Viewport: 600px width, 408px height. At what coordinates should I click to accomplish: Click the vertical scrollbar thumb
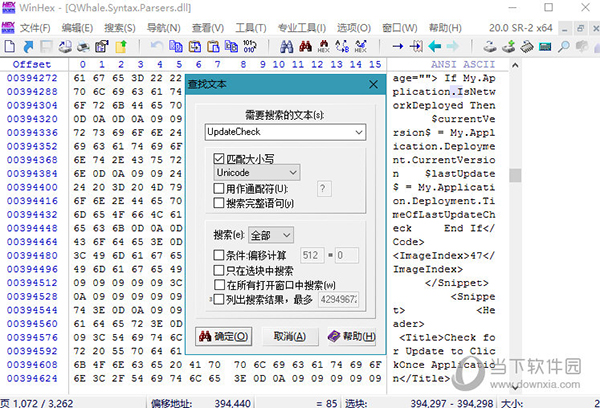[515, 175]
